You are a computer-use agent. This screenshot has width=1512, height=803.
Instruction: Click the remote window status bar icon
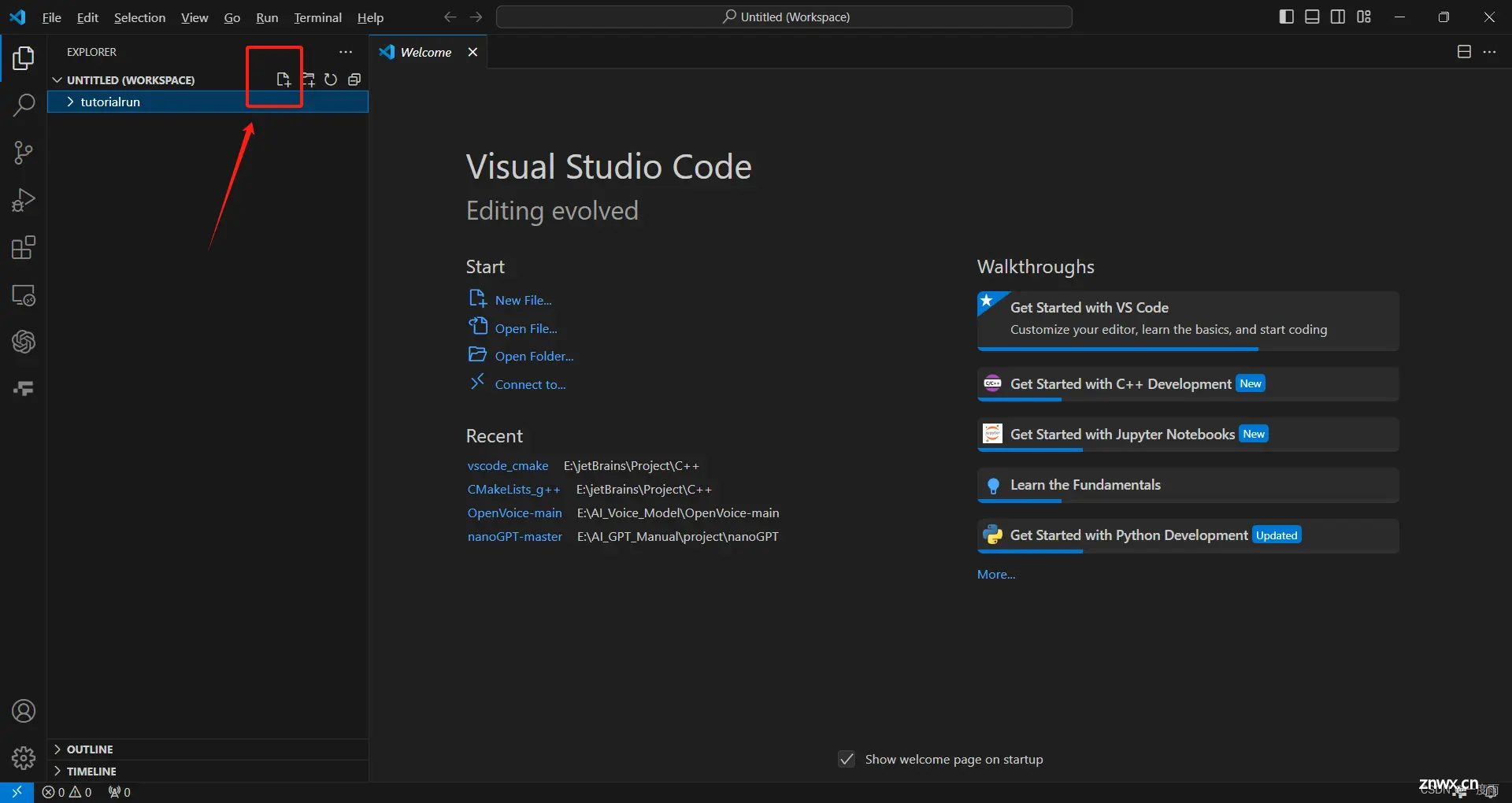point(17,792)
